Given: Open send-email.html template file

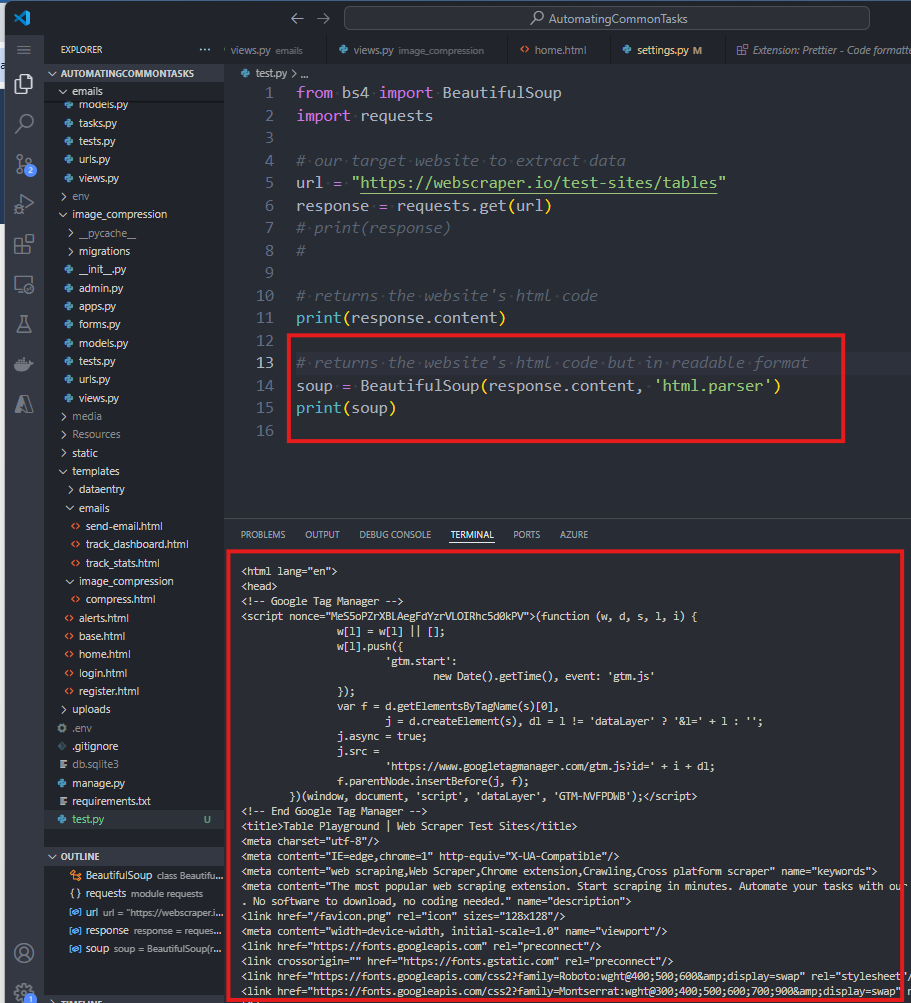Looking at the screenshot, I should pyautogui.click(x=134, y=526).
